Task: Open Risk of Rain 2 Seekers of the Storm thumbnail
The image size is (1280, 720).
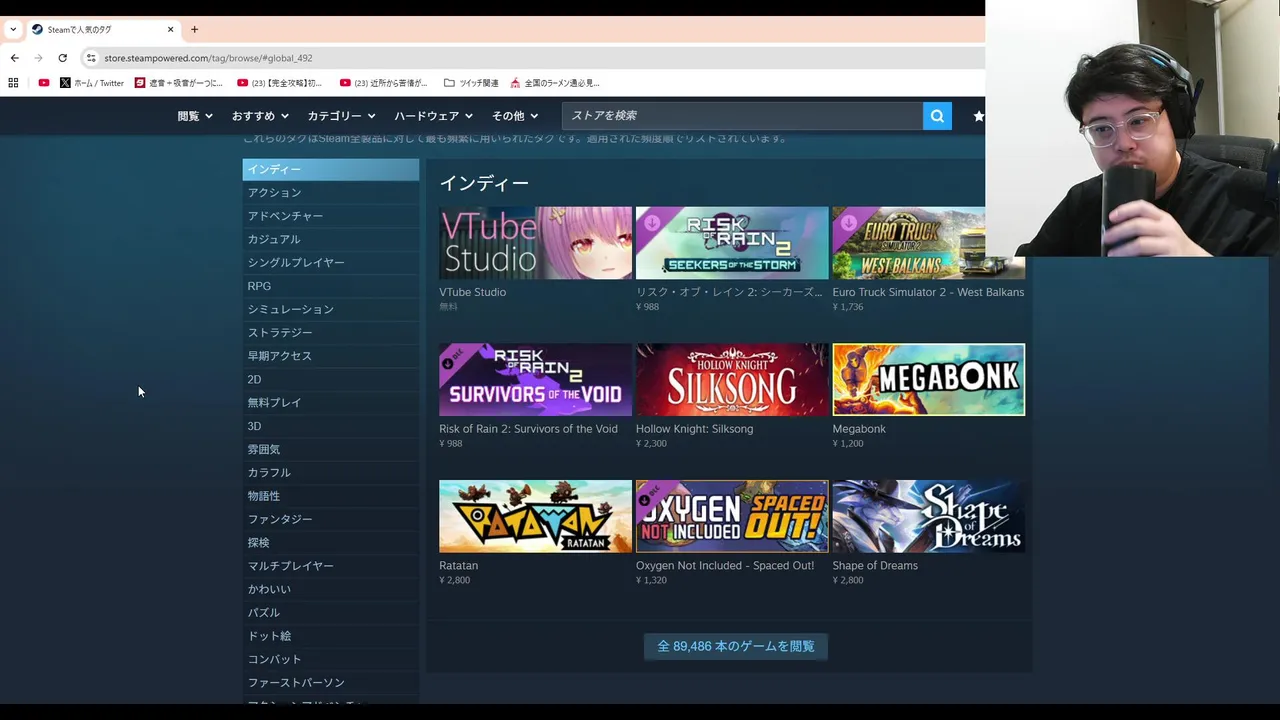Action: [x=732, y=243]
